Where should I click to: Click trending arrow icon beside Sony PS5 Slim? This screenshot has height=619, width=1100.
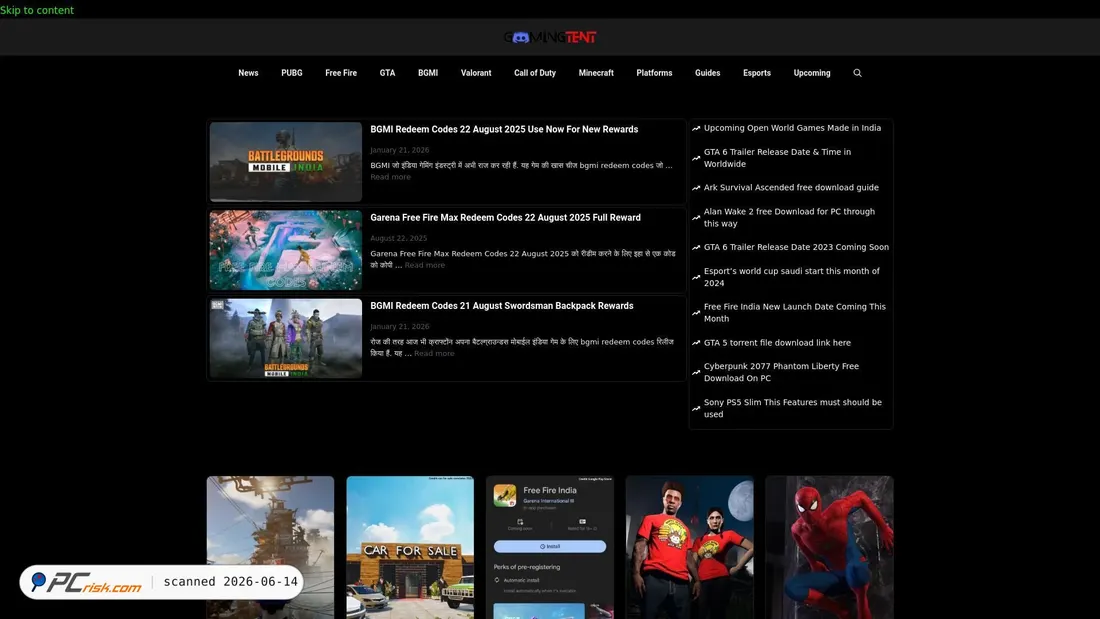click(696, 408)
